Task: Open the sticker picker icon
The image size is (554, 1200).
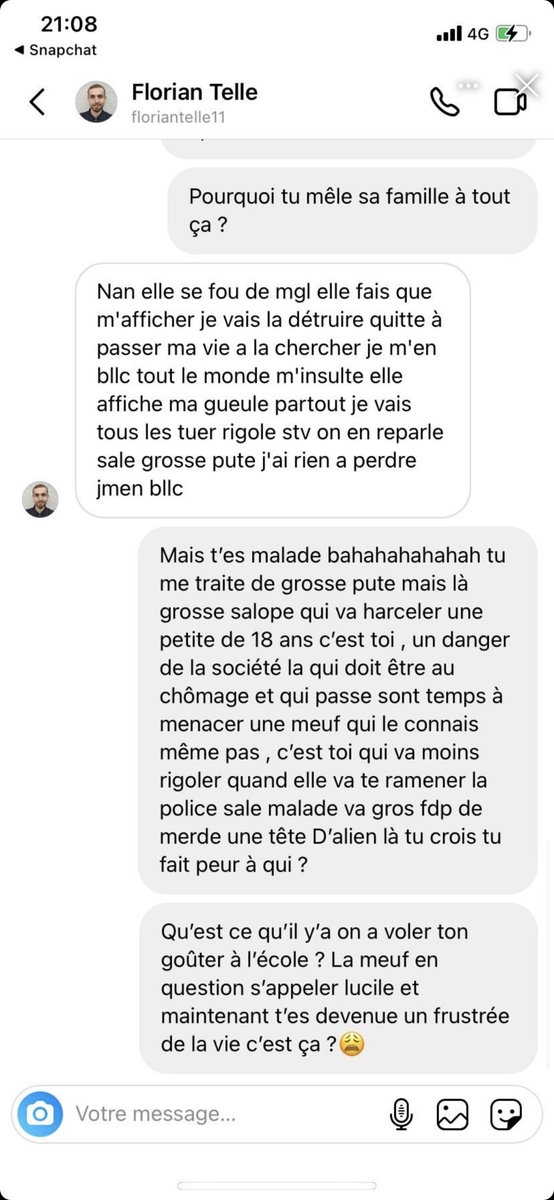Action: coord(507,1113)
